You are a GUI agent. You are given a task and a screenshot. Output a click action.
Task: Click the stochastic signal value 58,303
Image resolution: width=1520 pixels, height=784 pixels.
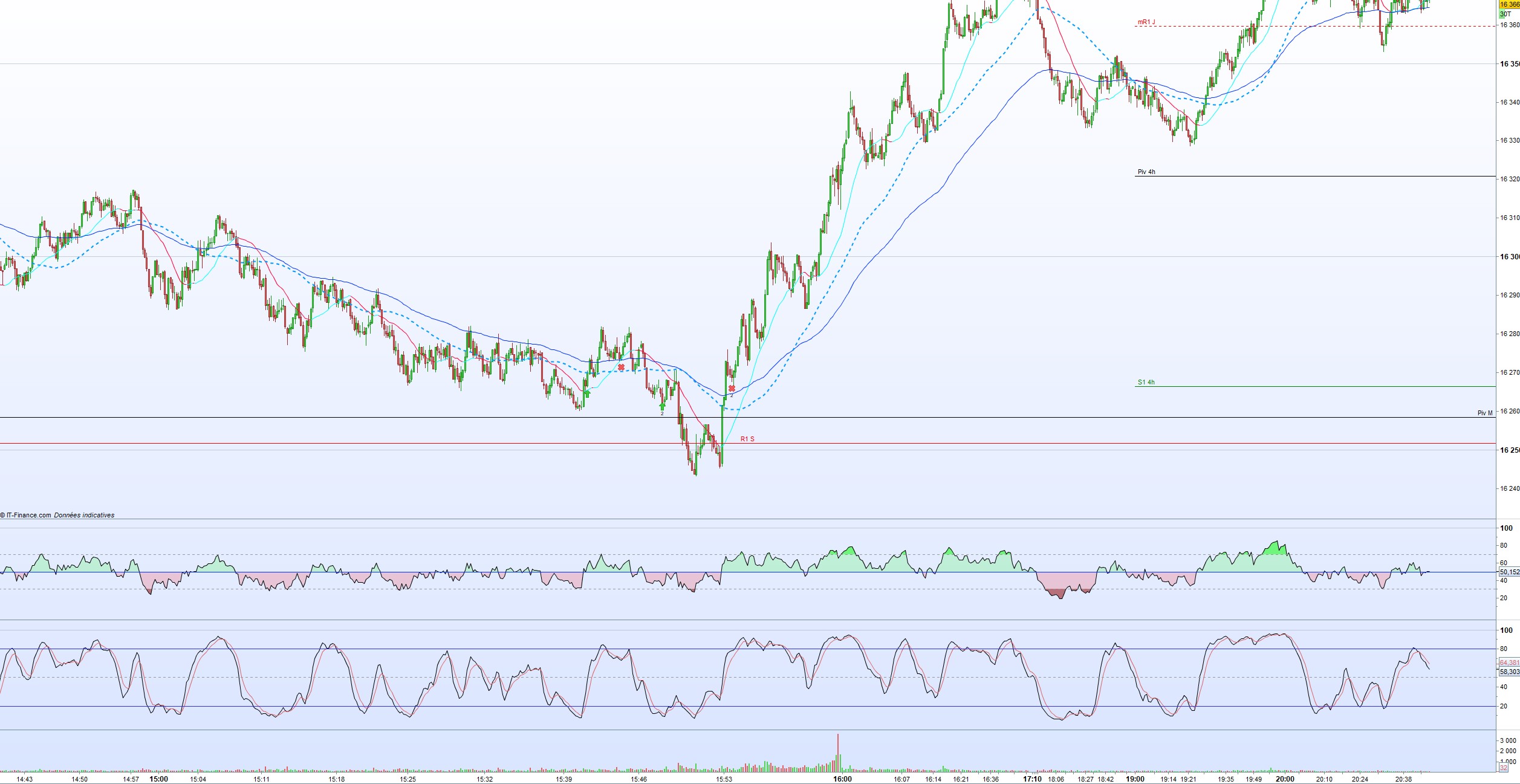(x=1509, y=672)
